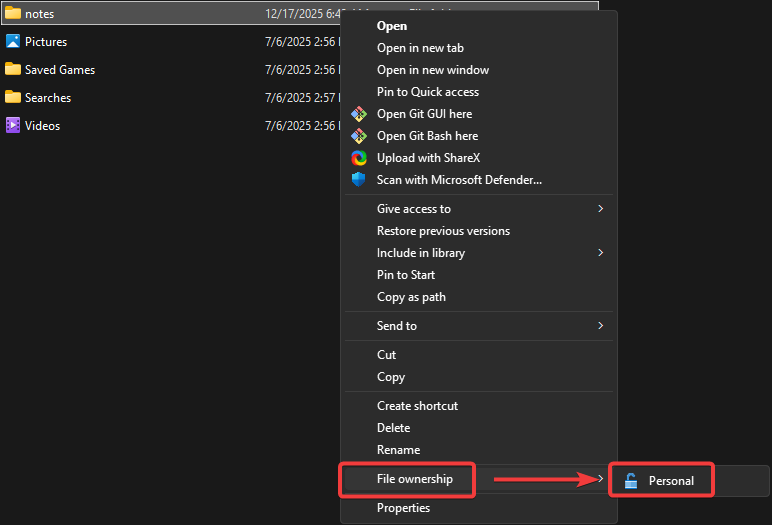Select the Searches folder row

click(48, 98)
